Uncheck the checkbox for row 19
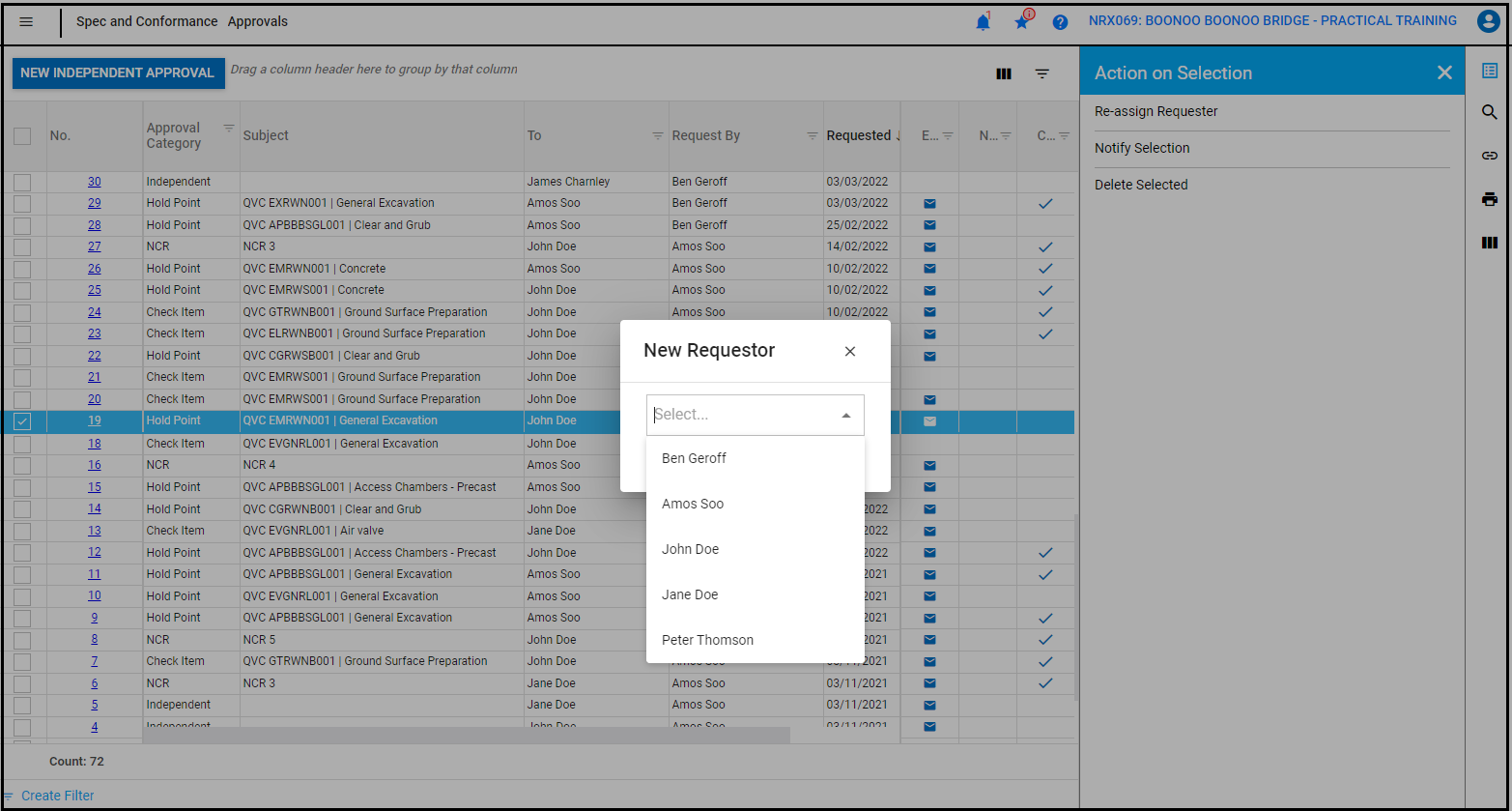Screen dimensions: 1512x811 (22, 421)
